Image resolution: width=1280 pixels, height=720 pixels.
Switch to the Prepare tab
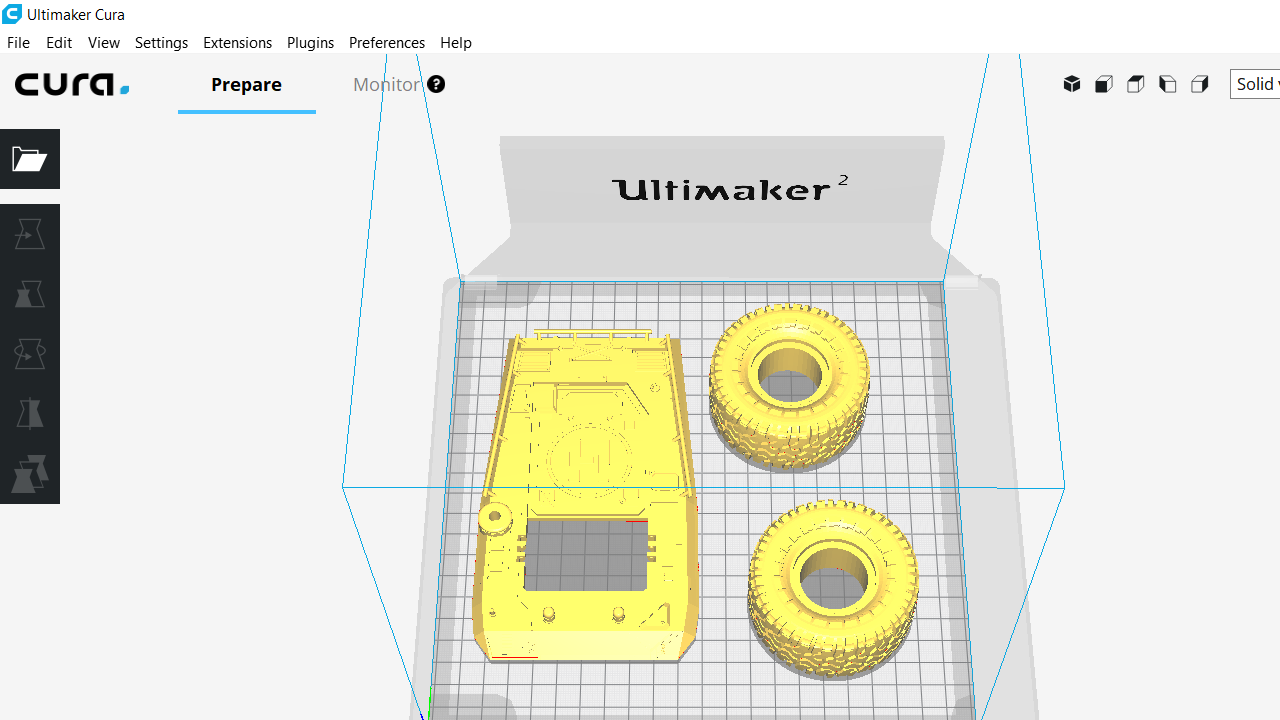(x=246, y=85)
